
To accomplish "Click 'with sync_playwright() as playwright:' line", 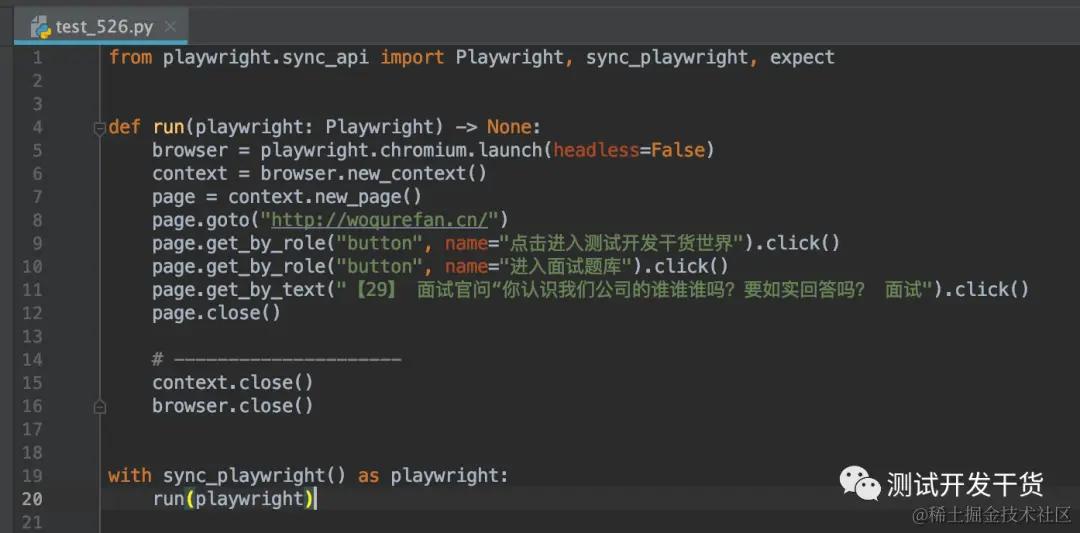I will pos(309,475).
